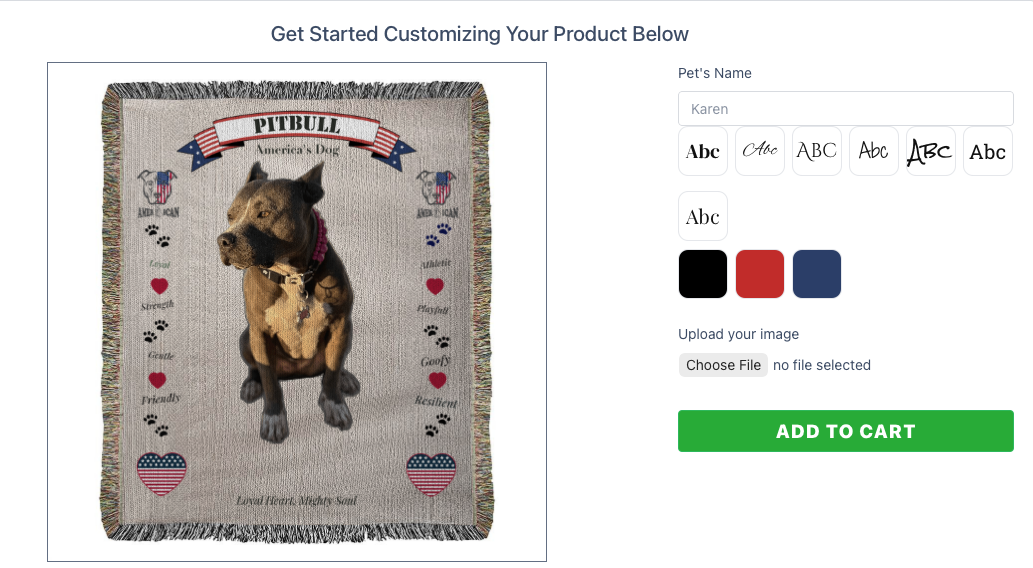Pick the thin uppercase ABC serif font
This screenshot has height=568, width=1033.
click(817, 151)
